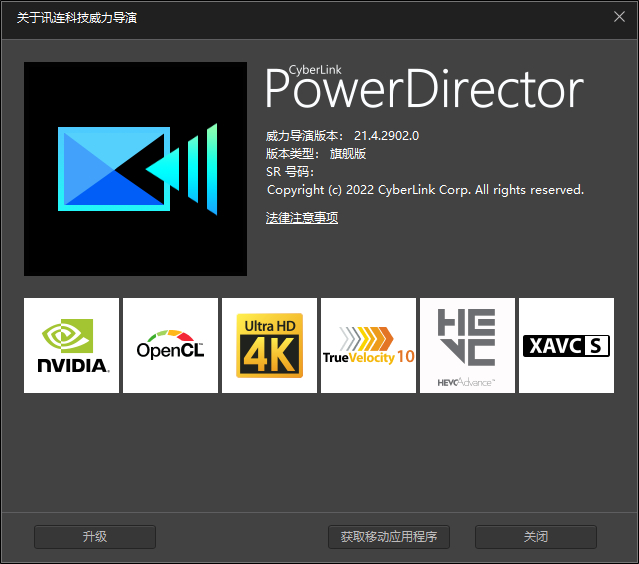Click the 关闭 button to dismiss dialog
The height and width of the screenshot is (564, 639).
point(536,537)
